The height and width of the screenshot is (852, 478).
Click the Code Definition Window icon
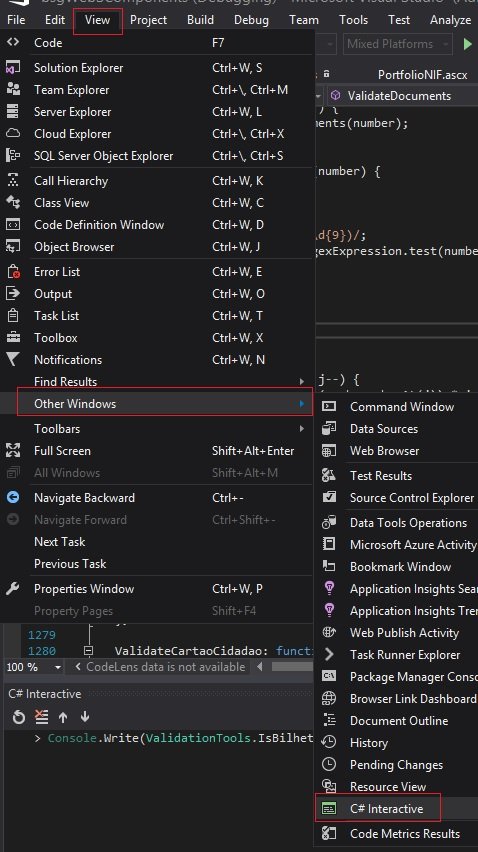click(13, 224)
